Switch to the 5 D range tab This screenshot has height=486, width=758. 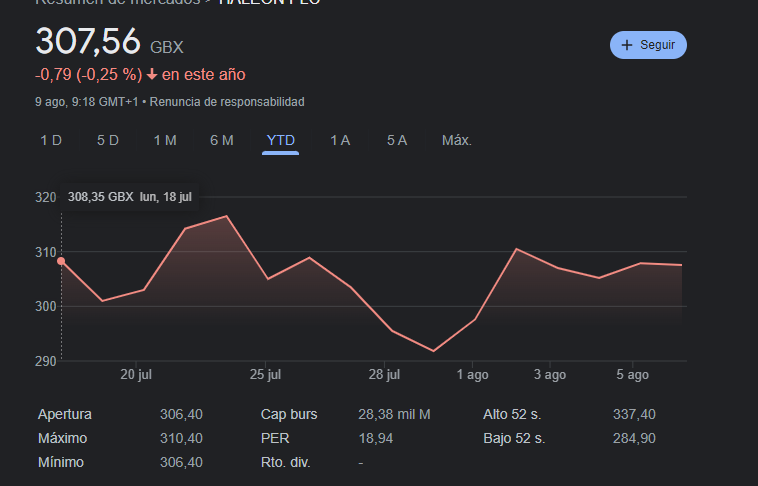108,140
